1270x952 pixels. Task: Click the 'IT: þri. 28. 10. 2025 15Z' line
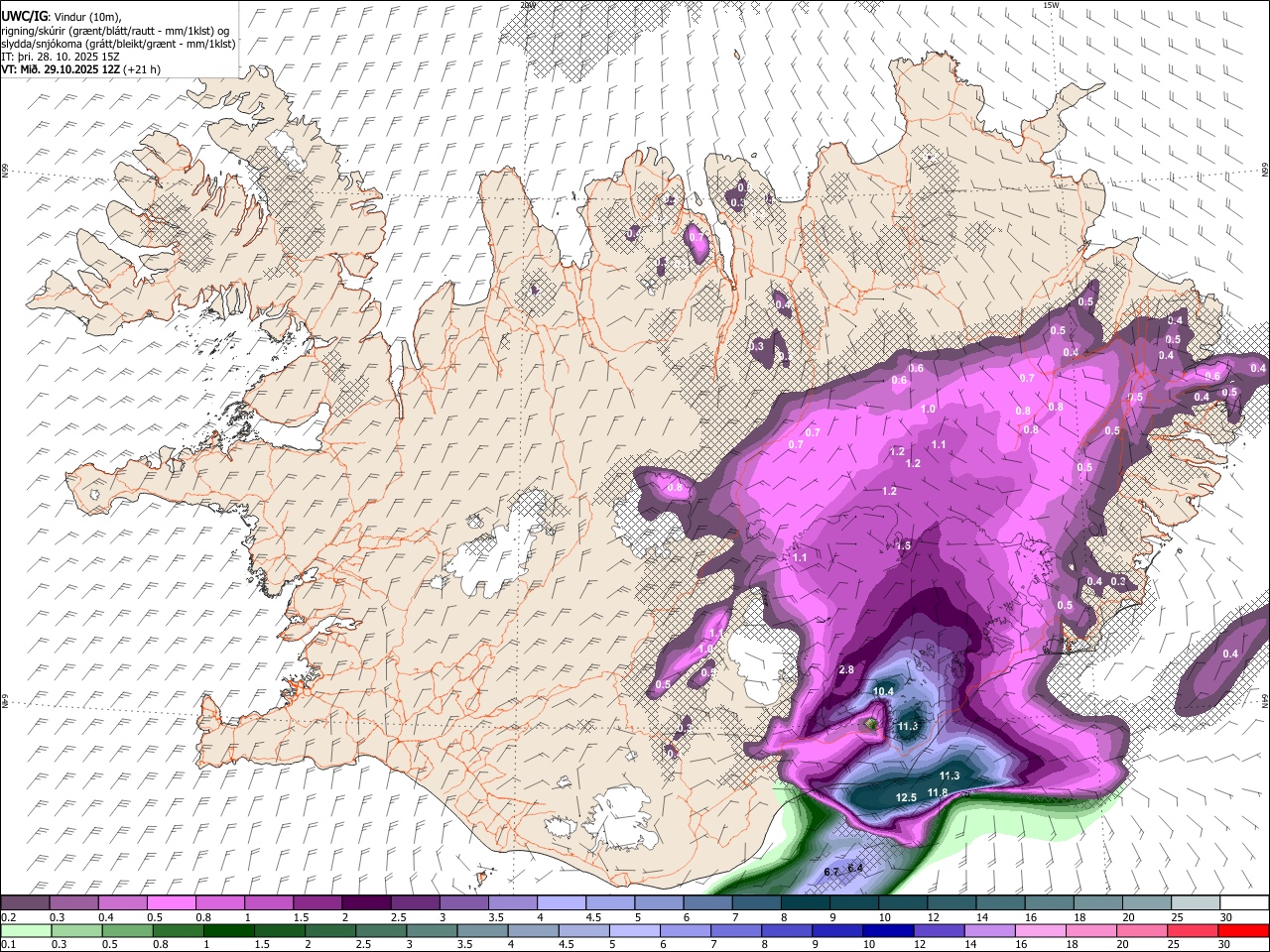(59, 57)
